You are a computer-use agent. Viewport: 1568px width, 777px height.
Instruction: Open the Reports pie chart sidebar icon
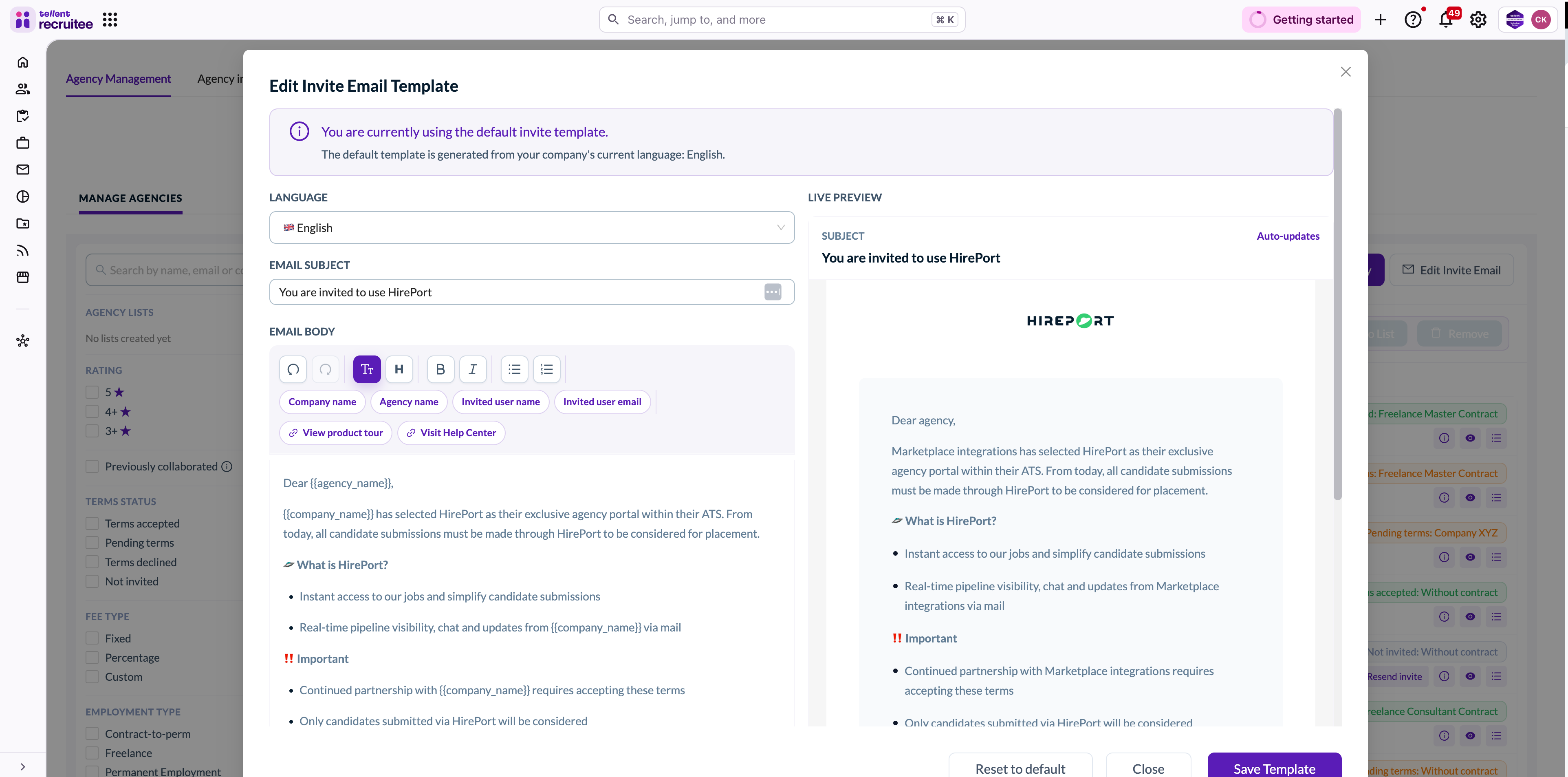click(22, 196)
